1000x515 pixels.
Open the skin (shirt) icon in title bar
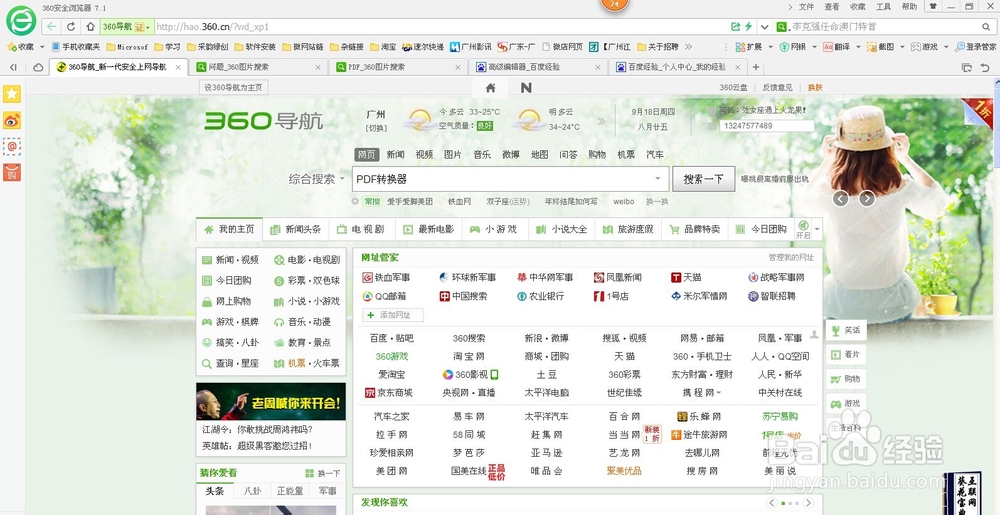(x=933, y=6)
